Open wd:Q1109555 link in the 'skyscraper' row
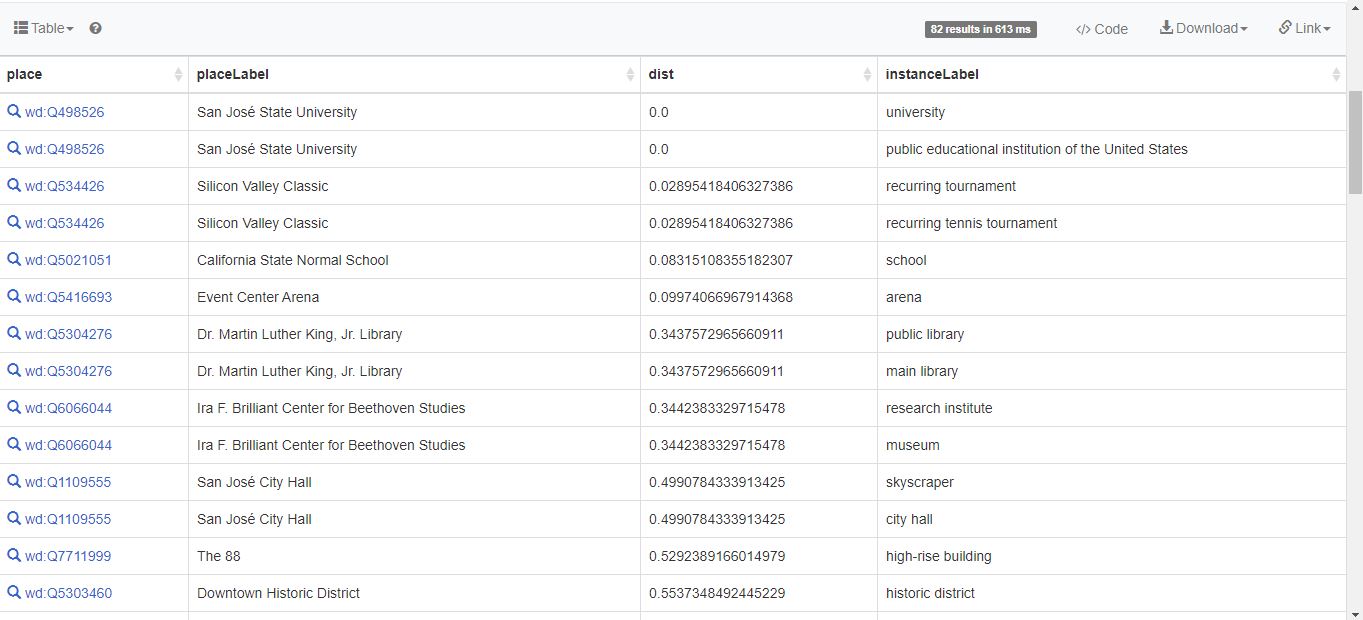Screen dimensions: 1363x620 [x=69, y=482]
